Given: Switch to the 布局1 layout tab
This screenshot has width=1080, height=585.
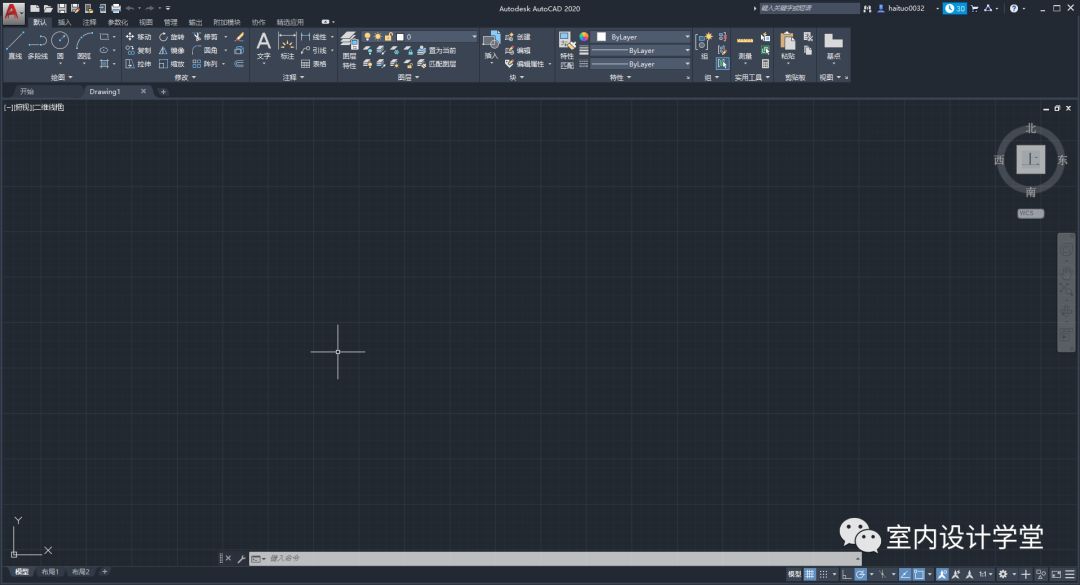Looking at the screenshot, I should 50,572.
